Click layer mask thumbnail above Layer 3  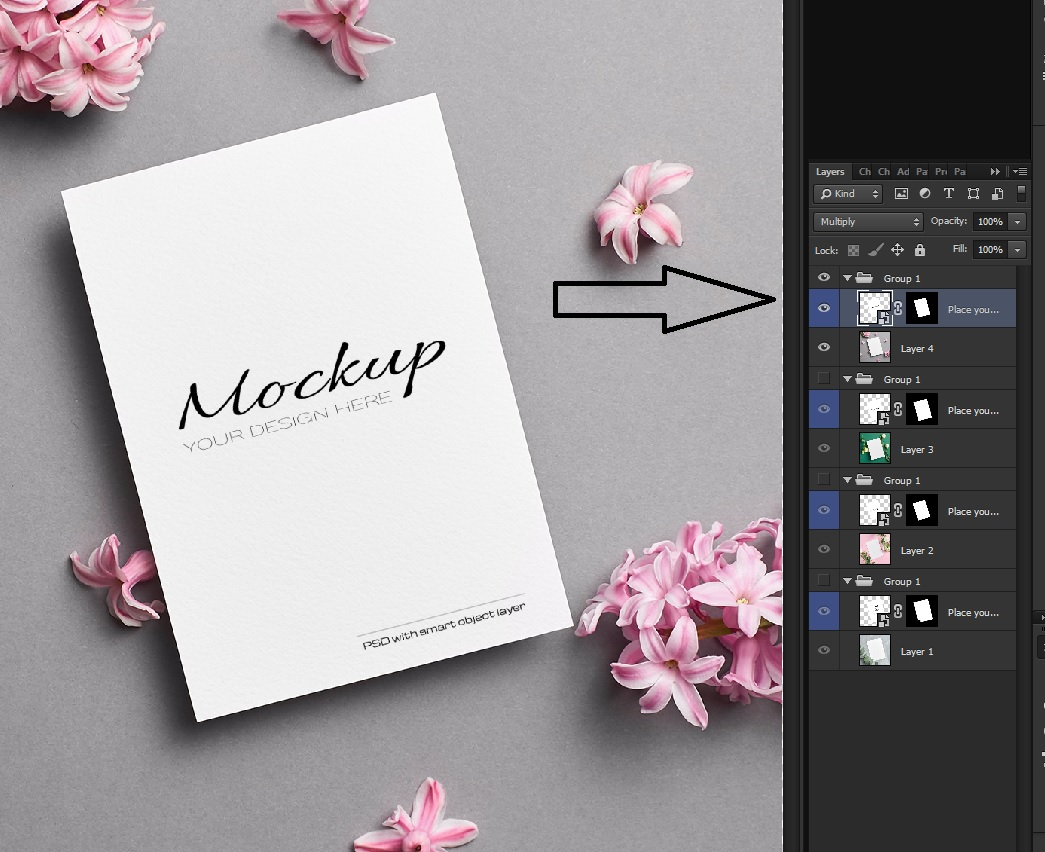coord(922,409)
